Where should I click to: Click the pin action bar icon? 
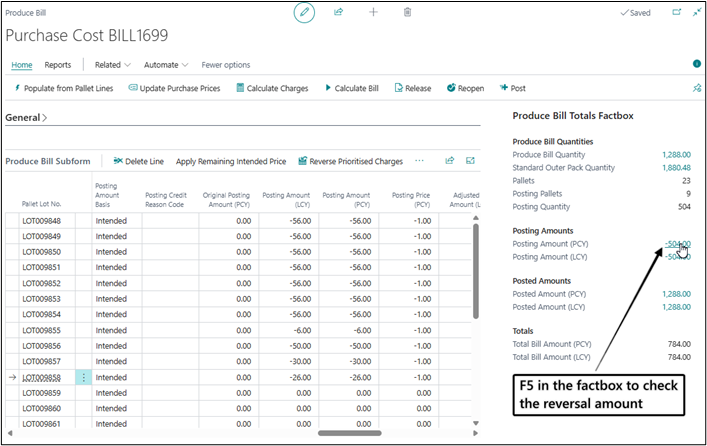click(697, 88)
